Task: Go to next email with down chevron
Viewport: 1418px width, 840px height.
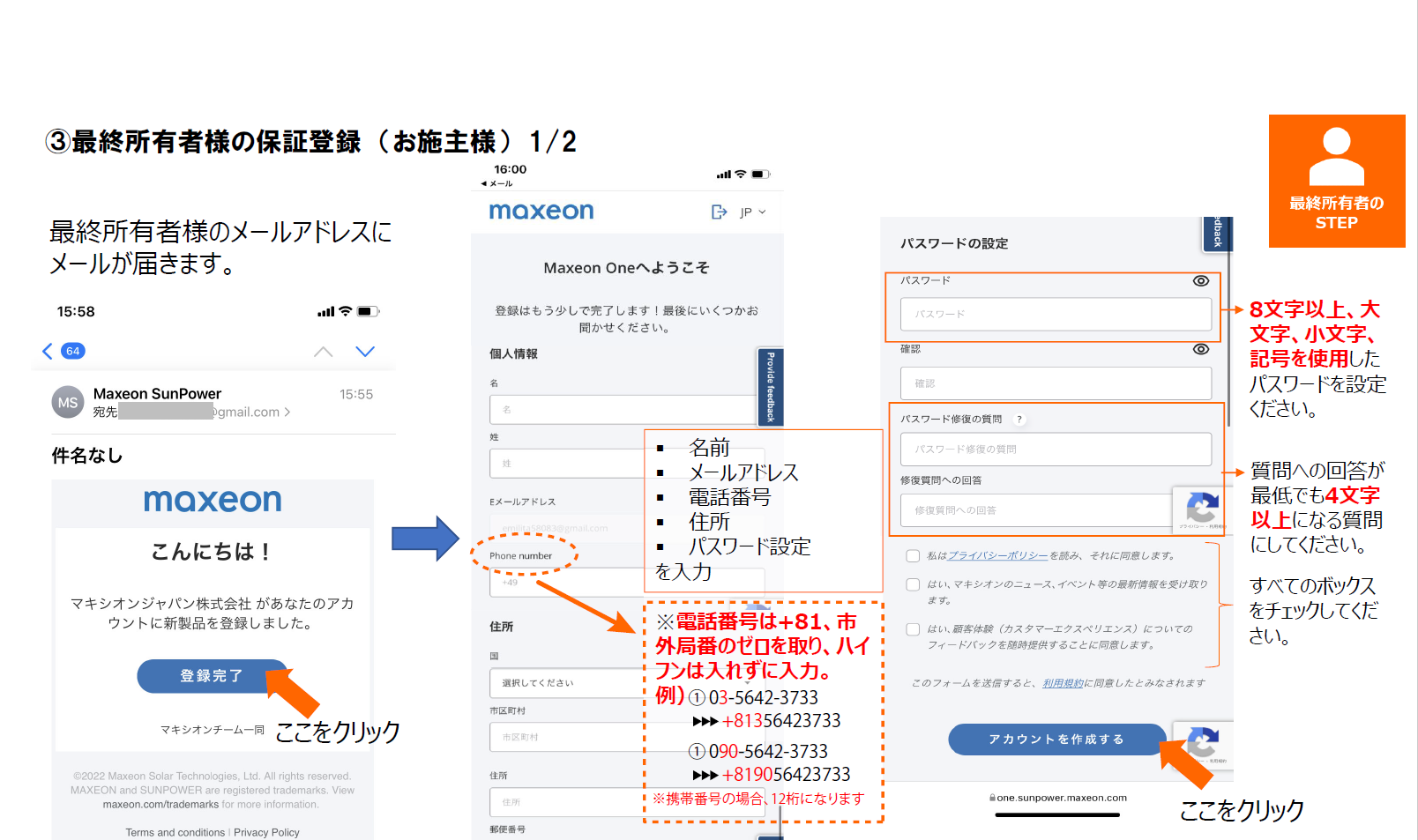Action: coord(365,351)
